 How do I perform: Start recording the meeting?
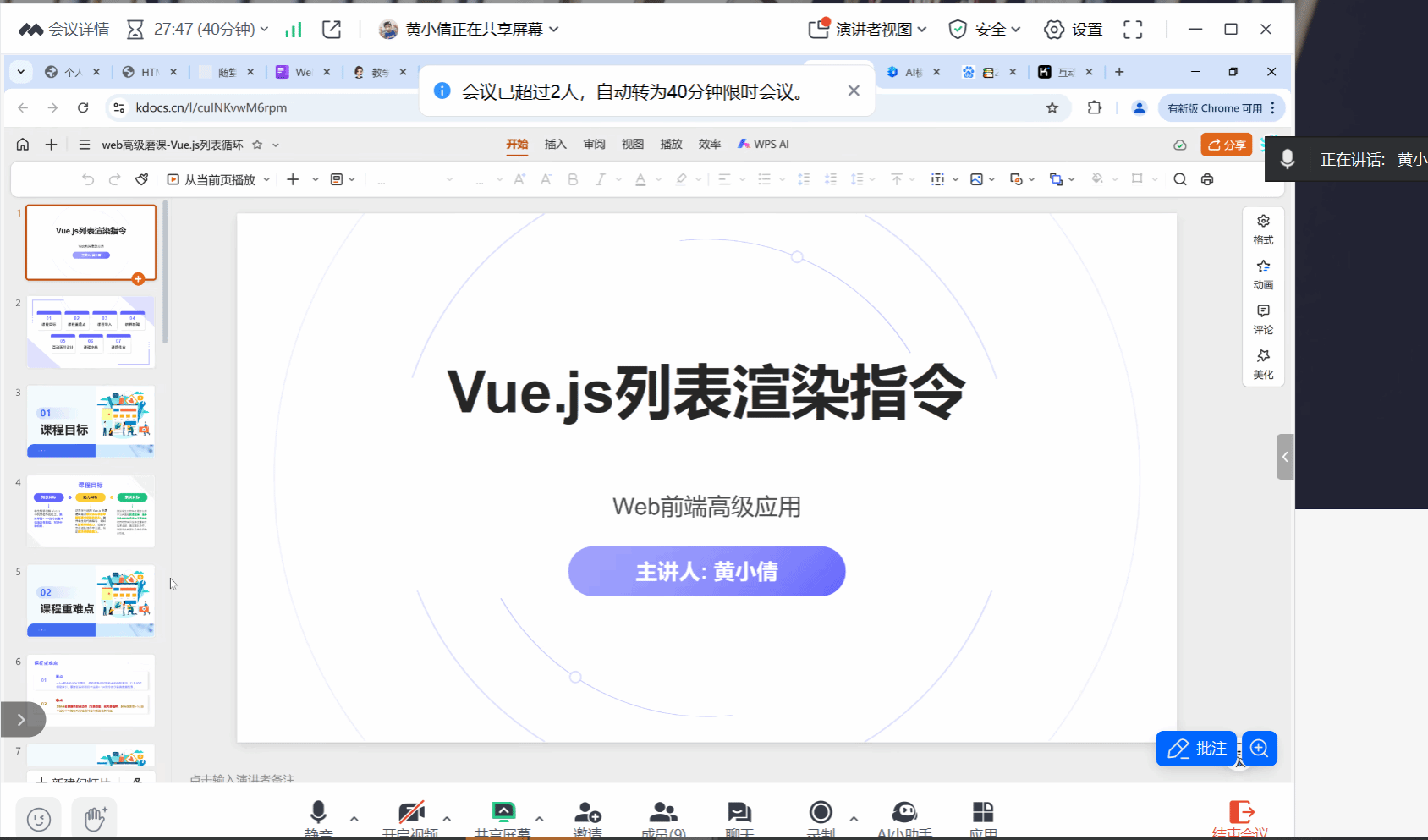[821, 814]
